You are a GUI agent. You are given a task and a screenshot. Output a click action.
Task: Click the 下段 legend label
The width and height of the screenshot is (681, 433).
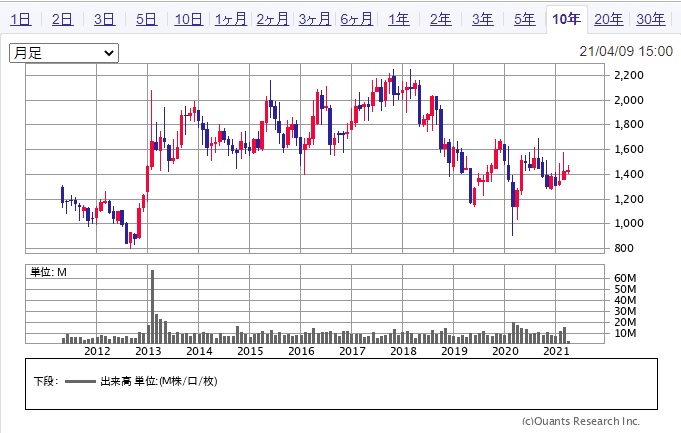tap(46, 381)
